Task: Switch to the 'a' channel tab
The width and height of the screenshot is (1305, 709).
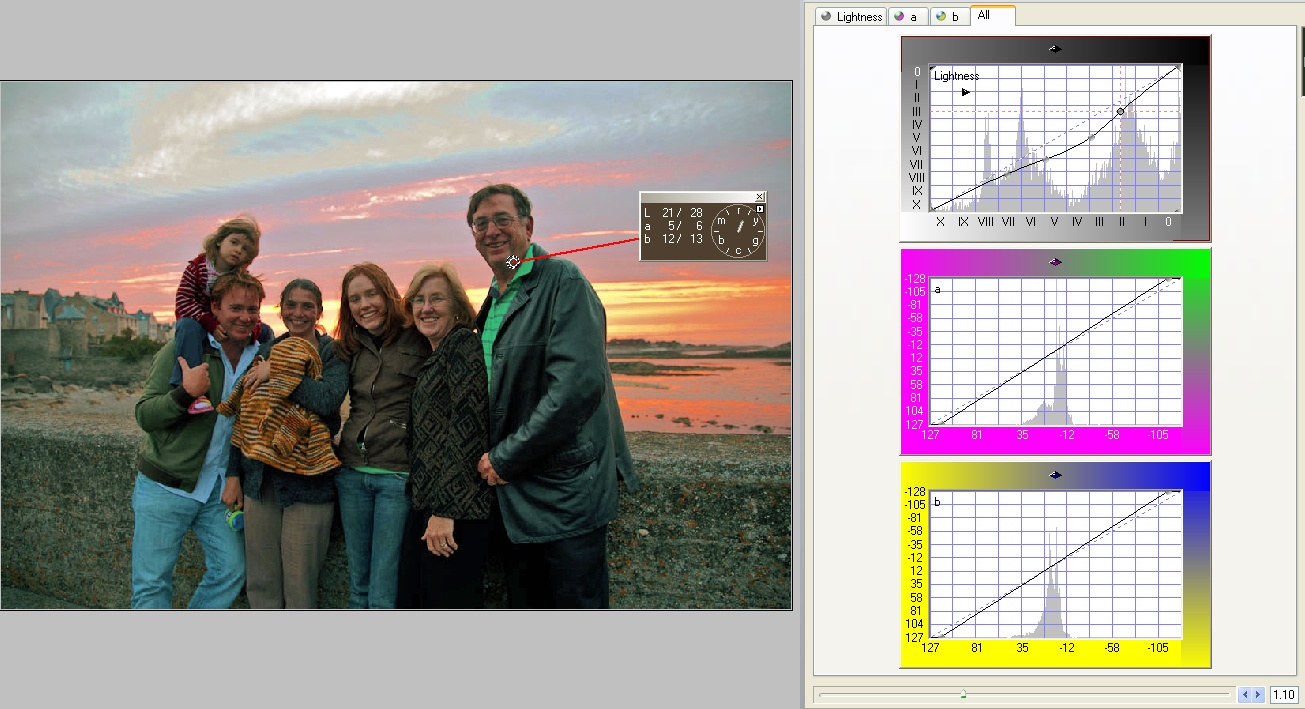Action: click(x=909, y=16)
